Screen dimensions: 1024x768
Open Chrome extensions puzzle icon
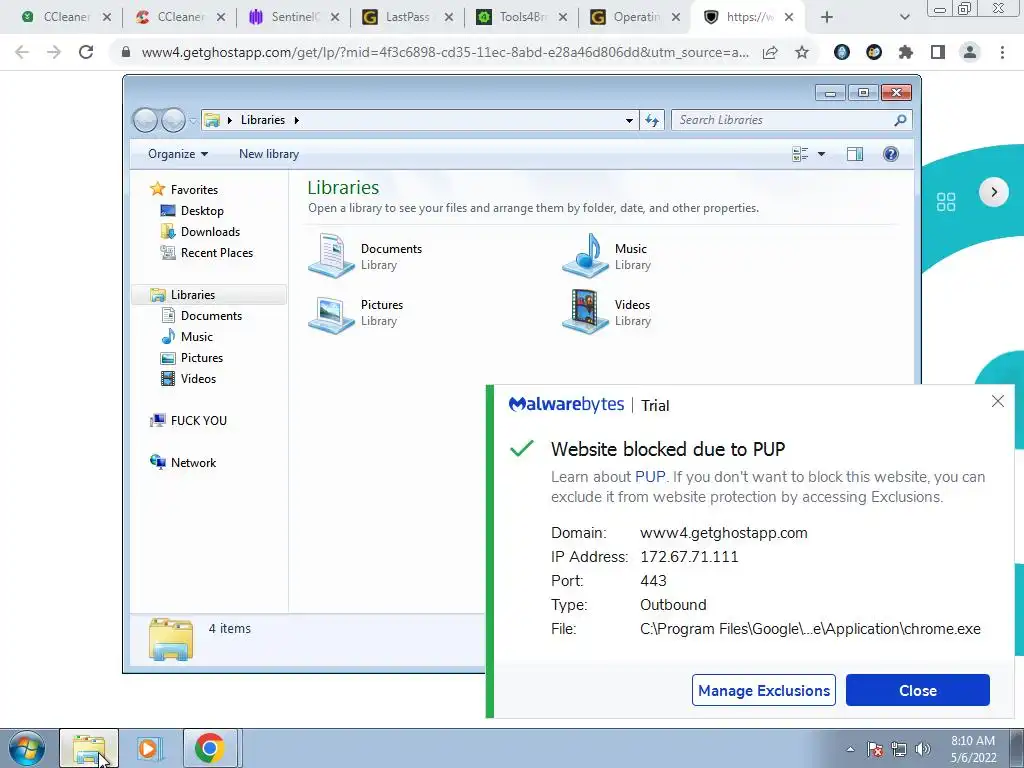tap(906, 52)
